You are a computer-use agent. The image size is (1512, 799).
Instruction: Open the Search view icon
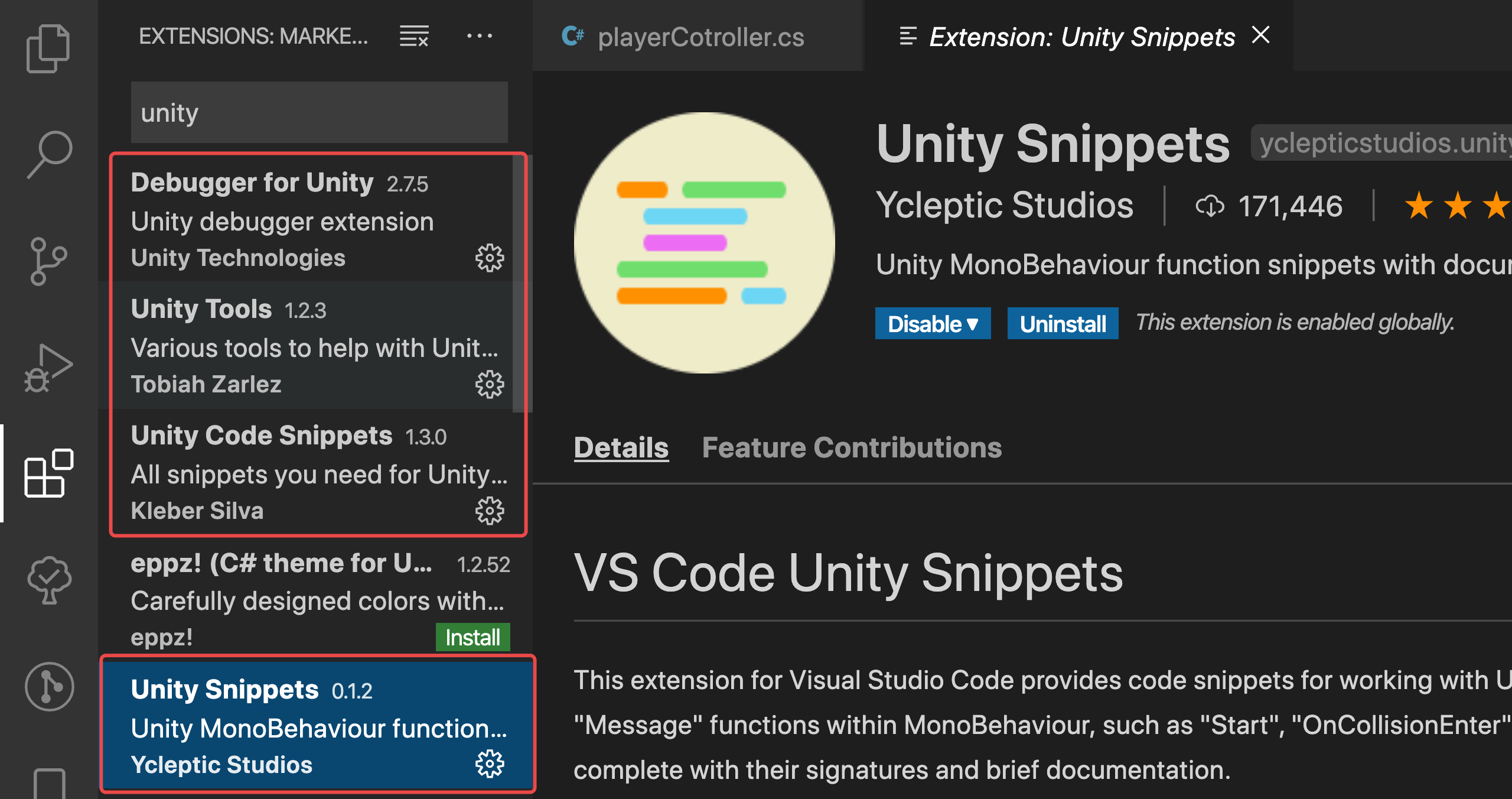coord(48,154)
